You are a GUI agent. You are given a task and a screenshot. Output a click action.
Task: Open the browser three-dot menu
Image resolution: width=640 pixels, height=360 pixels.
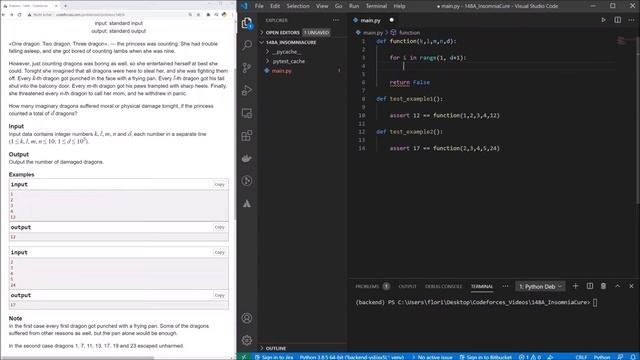point(233,15)
